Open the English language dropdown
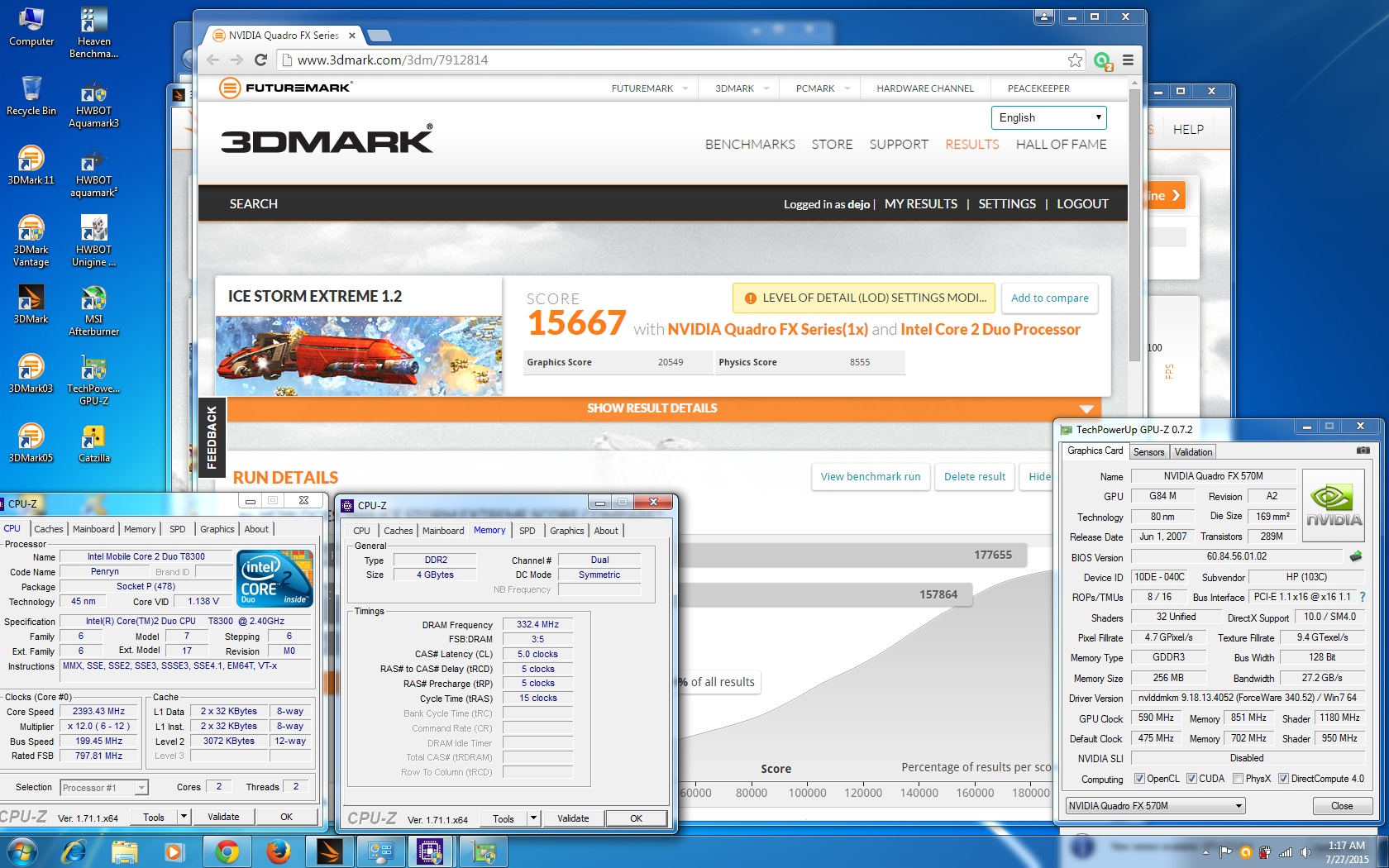This screenshot has height=868, width=1389. 1048,117
